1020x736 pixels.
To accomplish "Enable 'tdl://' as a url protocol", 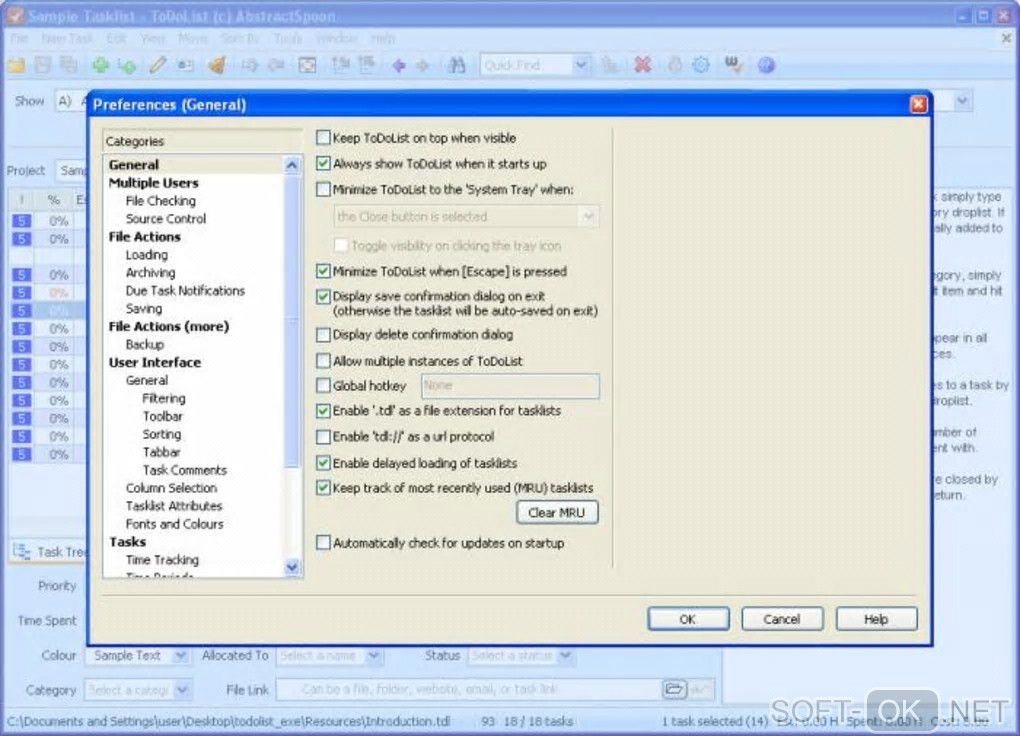I will [323, 436].
